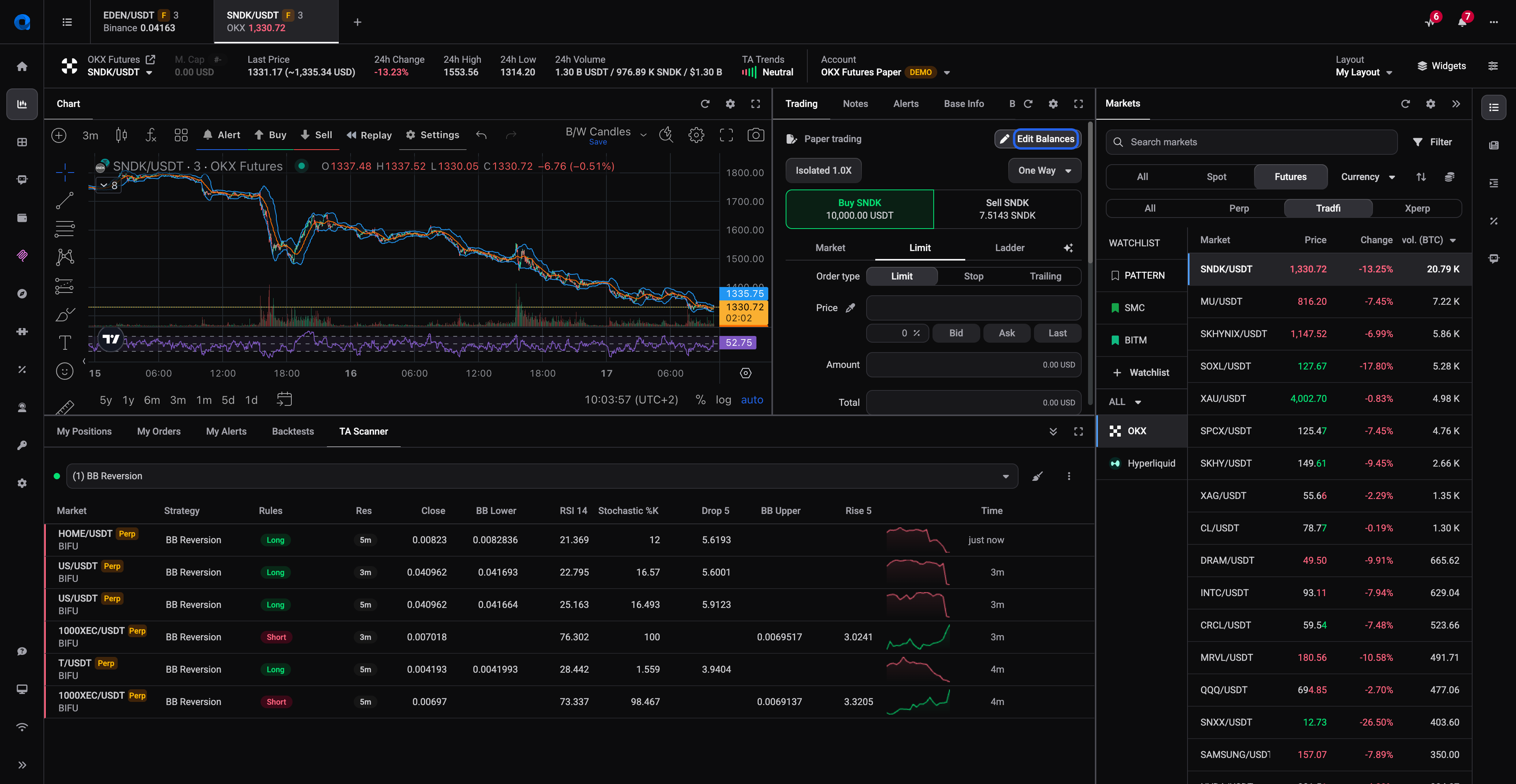Click the chart Replay button
1516x784 pixels.
[x=370, y=135]
